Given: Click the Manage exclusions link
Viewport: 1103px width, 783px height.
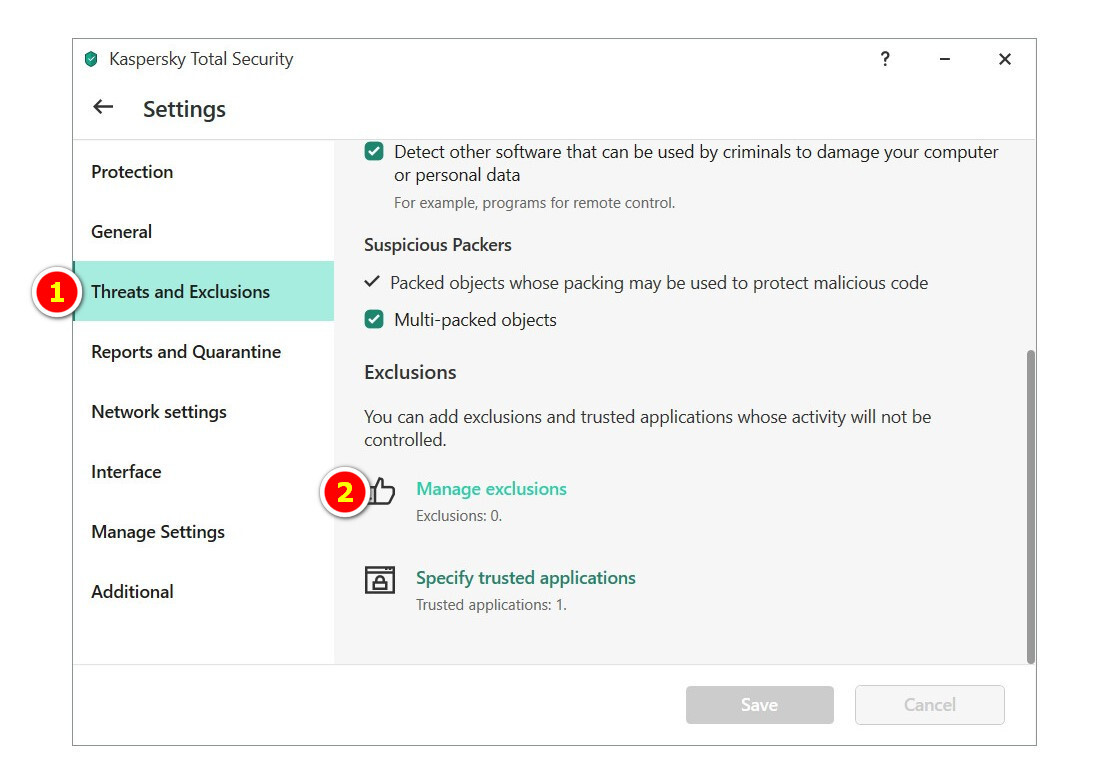Looking at the screenshot, I should coord(491,489).
